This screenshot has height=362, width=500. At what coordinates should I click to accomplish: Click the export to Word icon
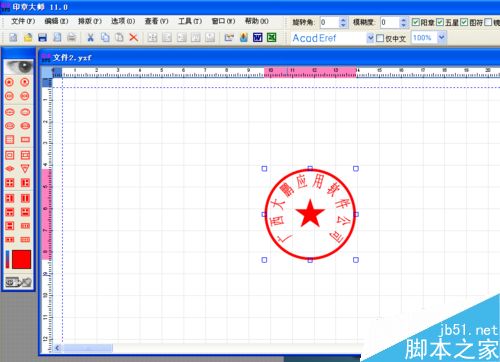tap(258, 37)
